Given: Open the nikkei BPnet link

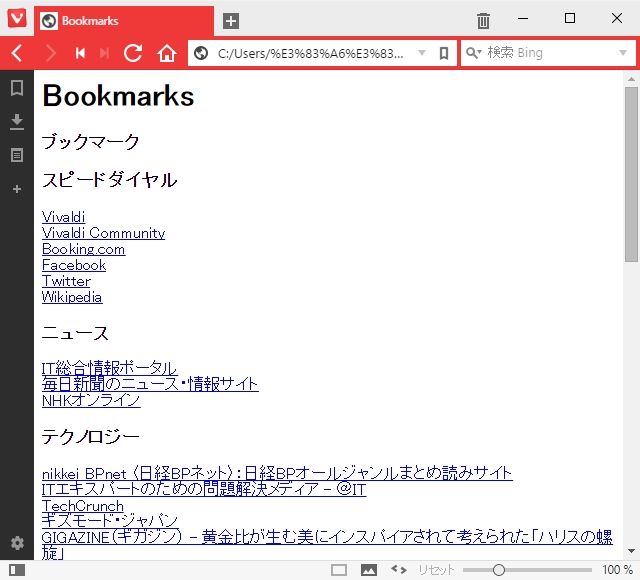Looking at the screenshot, I should (277, 473).
